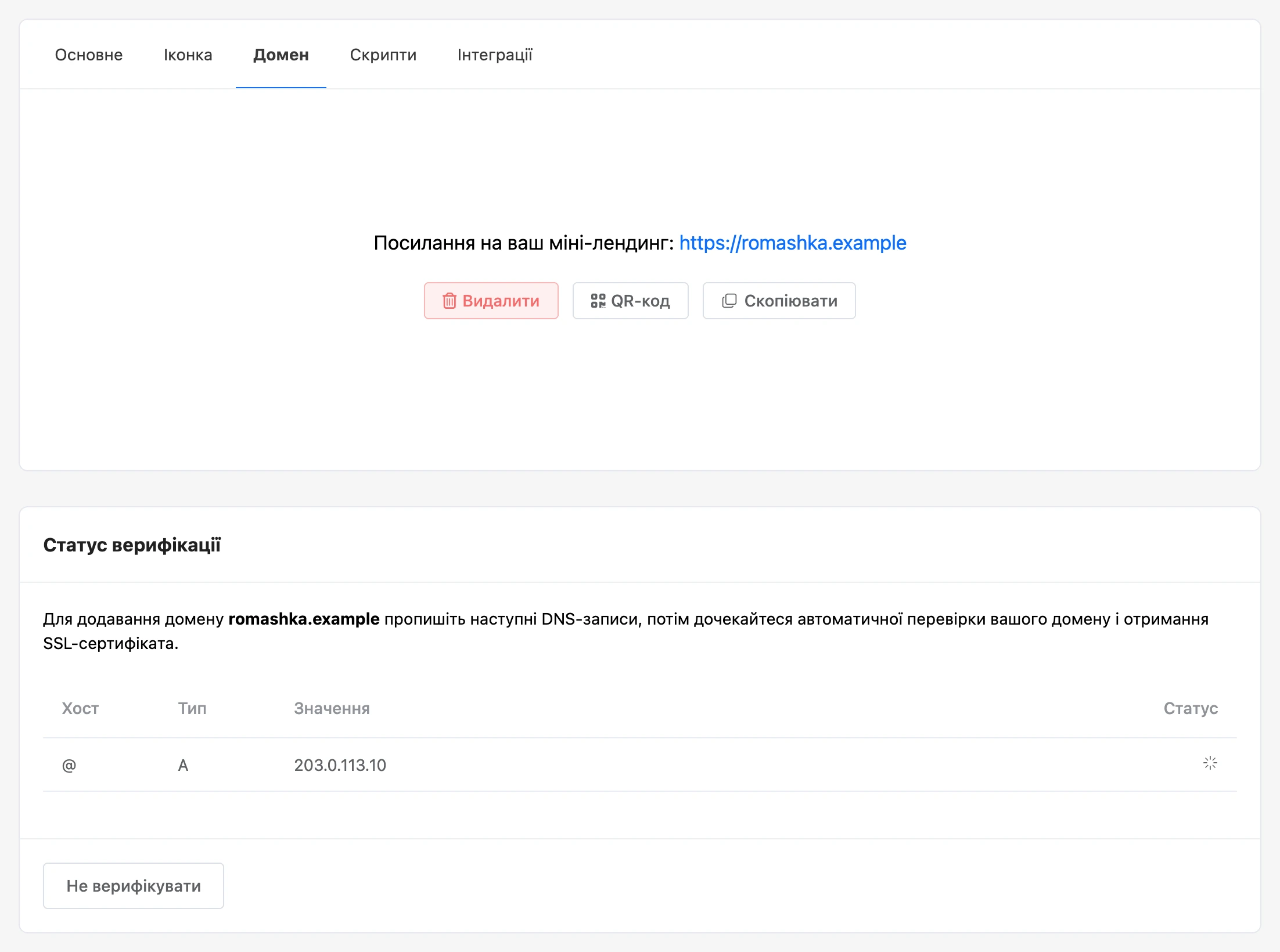This screenshot has height=952, width=1280.
Task: Click the copy icon beside Скопіювати
Action: (x=729, y=301)
